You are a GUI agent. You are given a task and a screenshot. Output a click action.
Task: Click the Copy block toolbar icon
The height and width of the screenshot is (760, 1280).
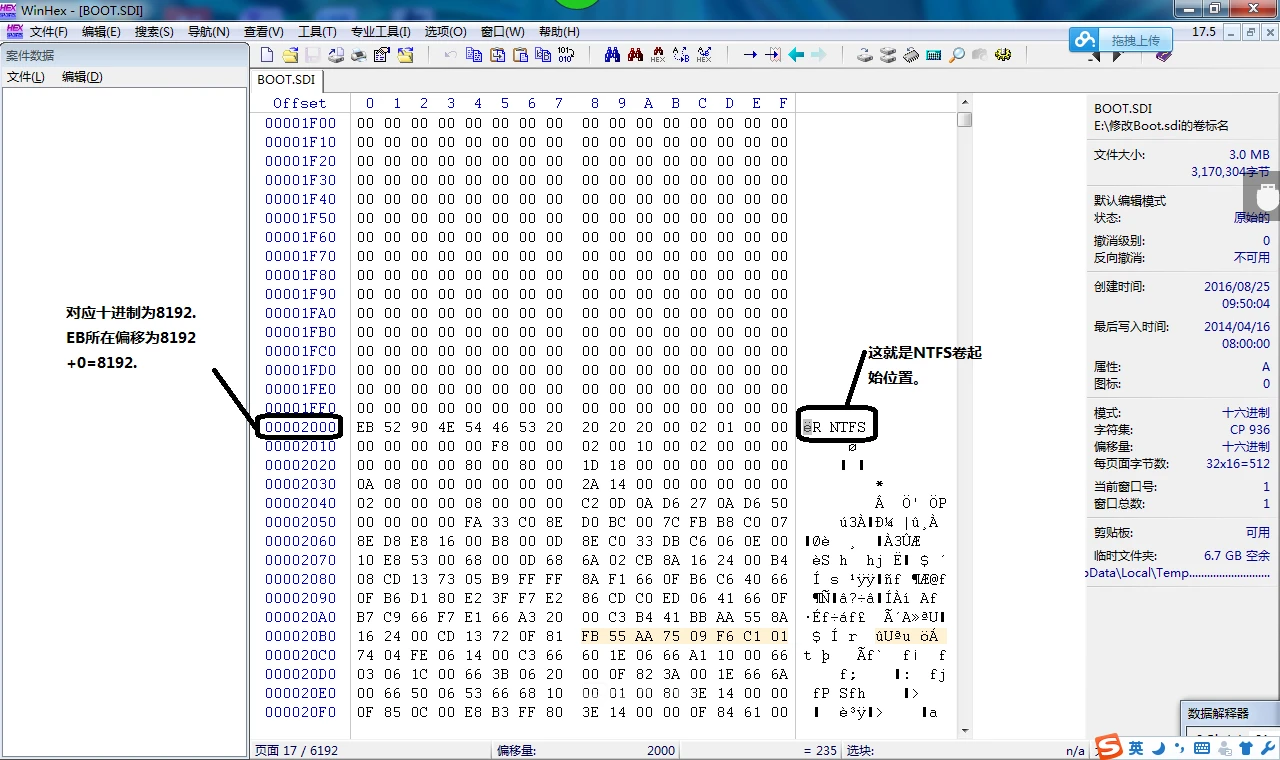(x=474, y=55)
